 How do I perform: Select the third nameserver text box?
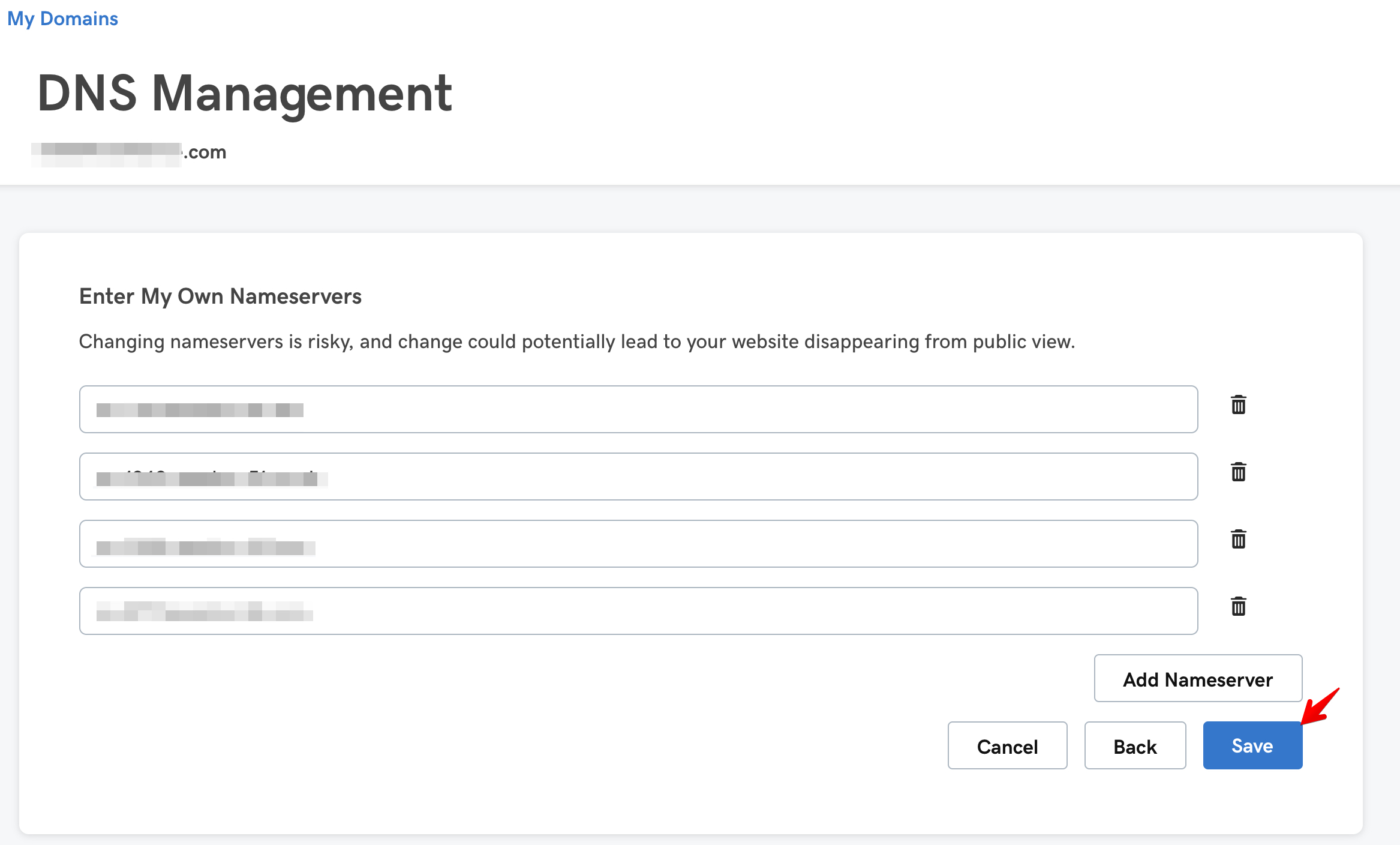click(x=638, y=544)
